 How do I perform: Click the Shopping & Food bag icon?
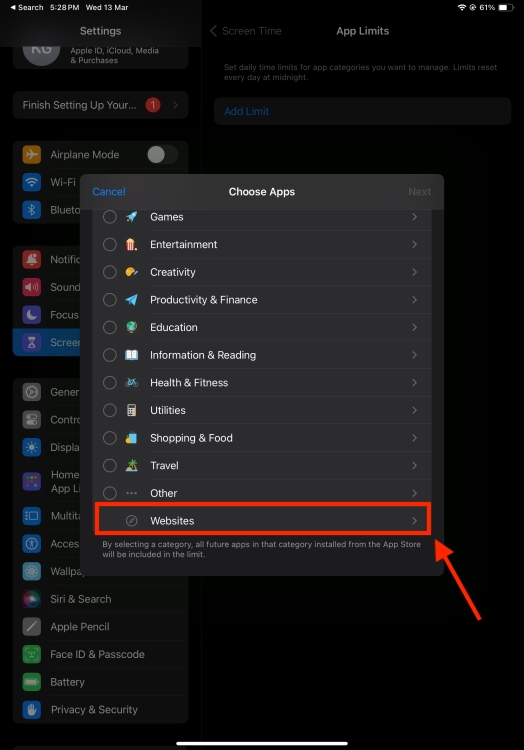[131, 438]
